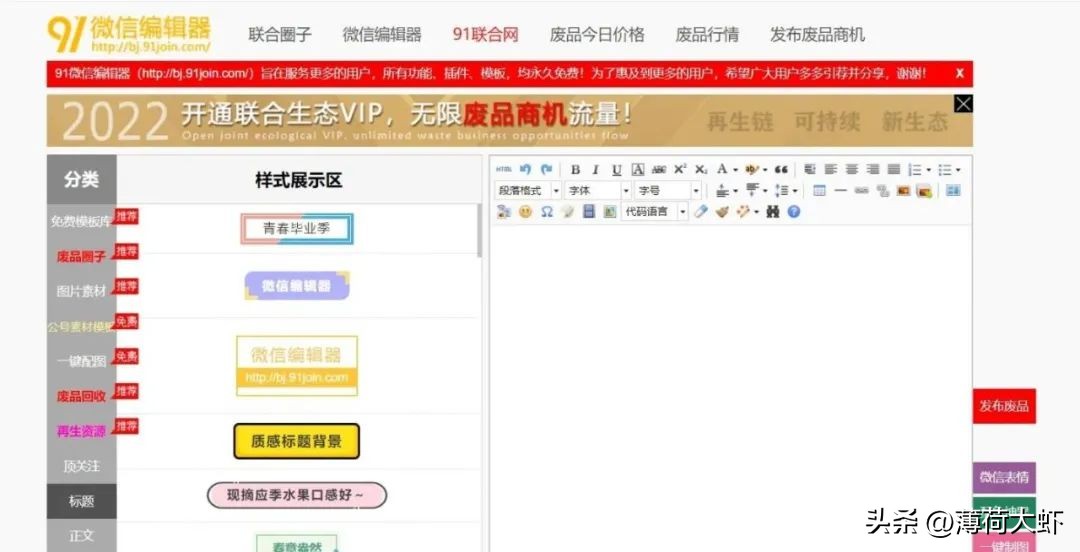Open 废品行情 in the top nav
The image size is (1080, 552).
click(x=707, y=34)
